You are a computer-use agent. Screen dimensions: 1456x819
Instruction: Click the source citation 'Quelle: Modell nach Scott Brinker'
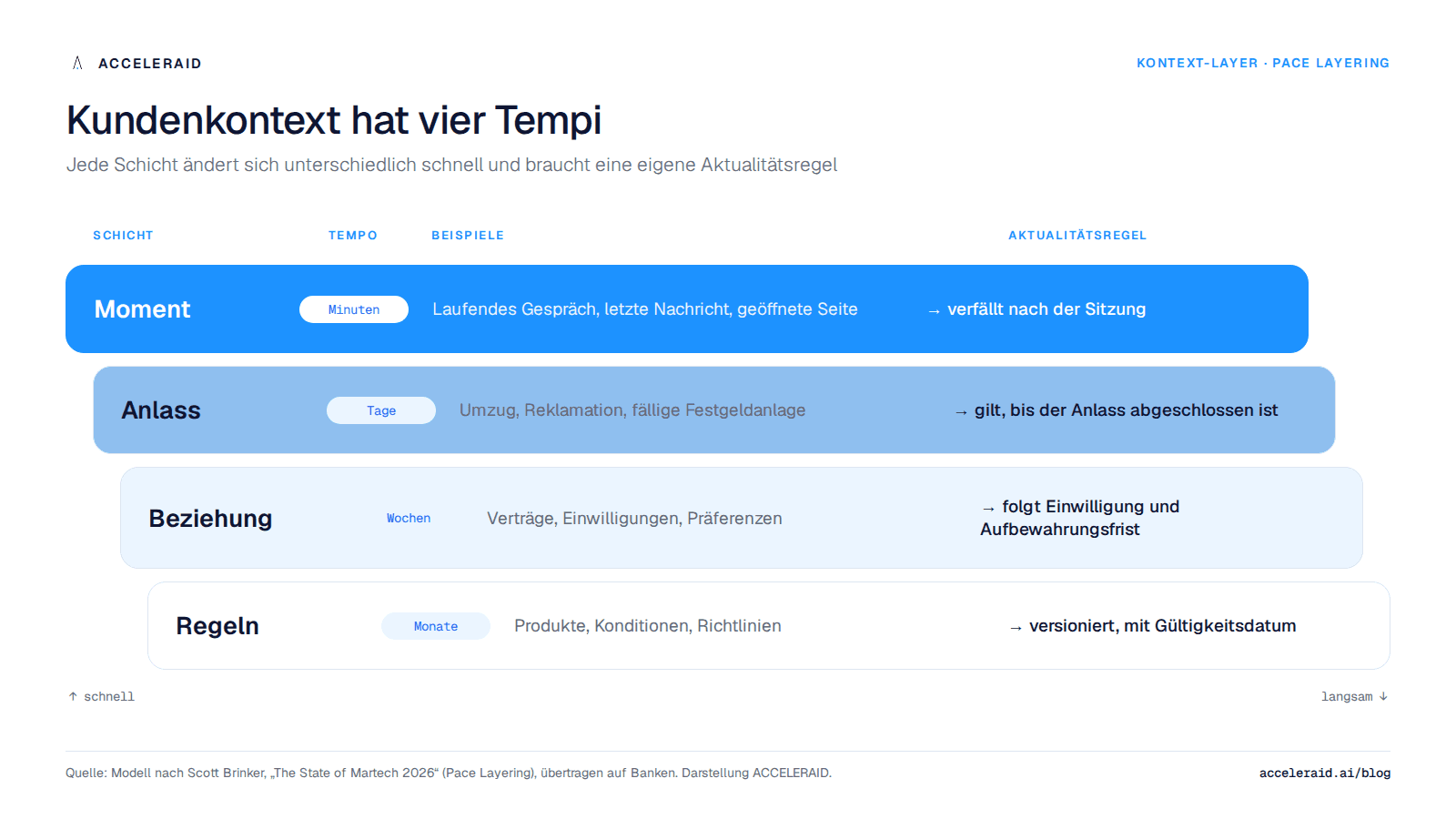coord(449,773)
